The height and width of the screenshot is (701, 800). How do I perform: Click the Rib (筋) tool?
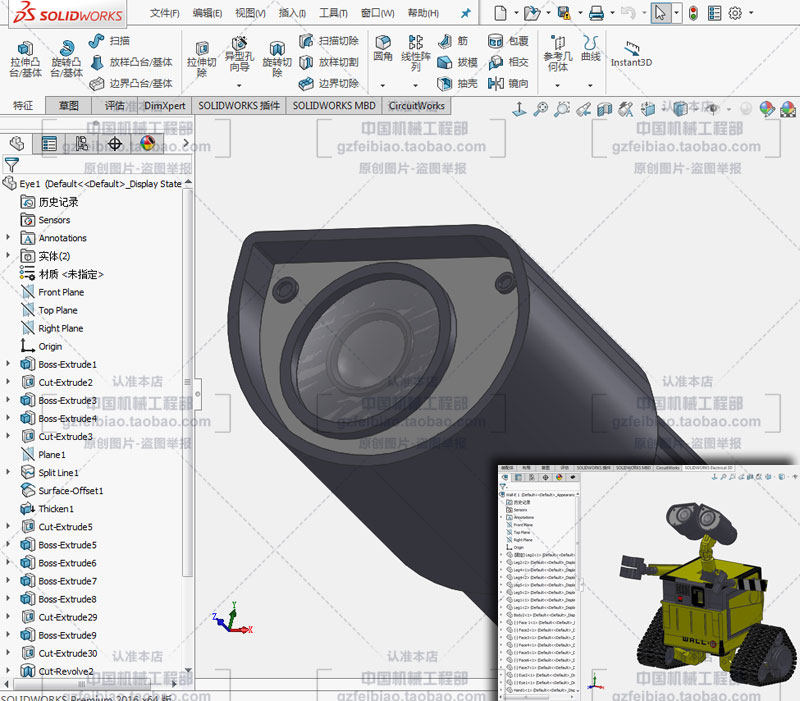[453, 41]
